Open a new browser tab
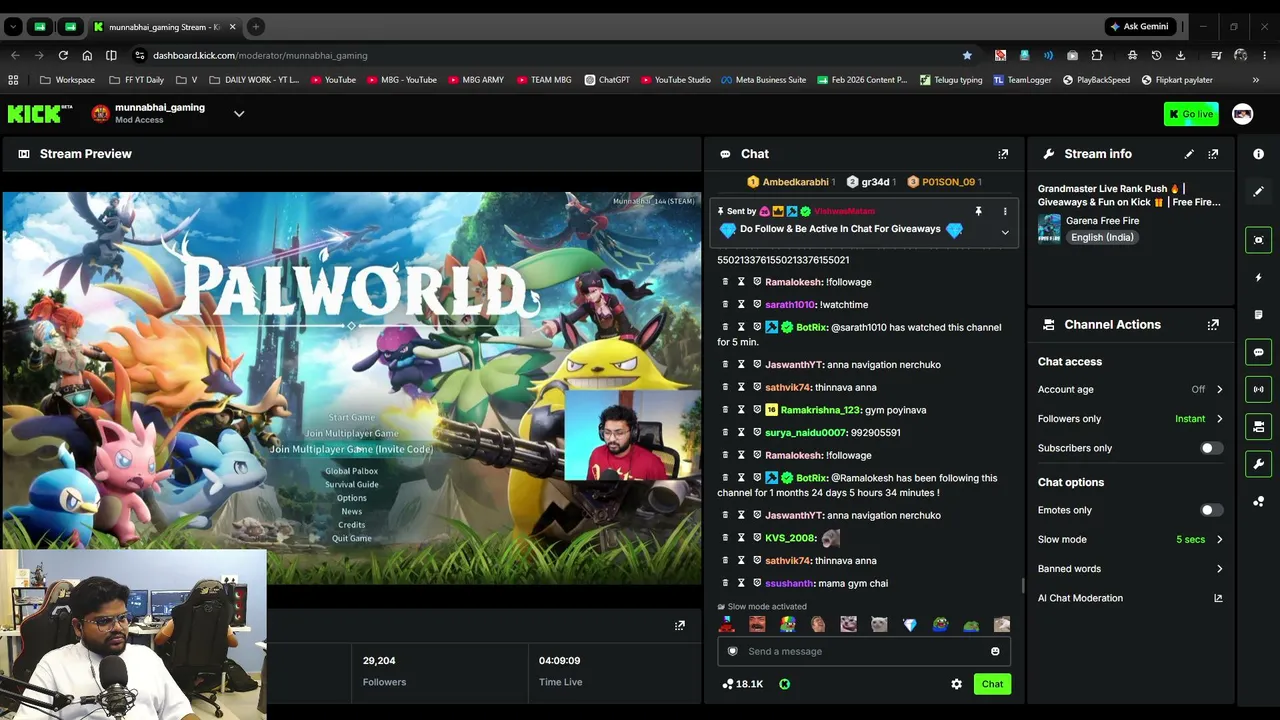 [256, 27]
